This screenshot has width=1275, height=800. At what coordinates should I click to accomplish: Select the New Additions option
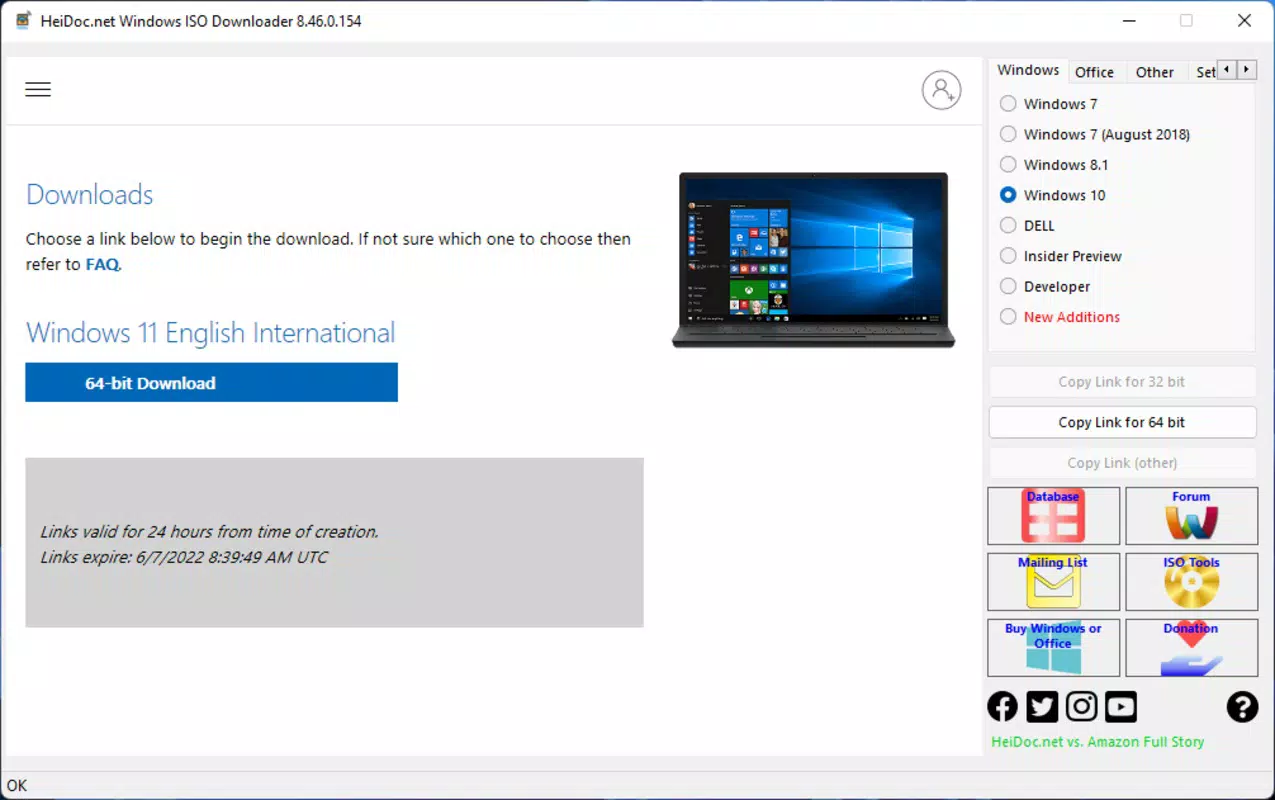click(1008, 317)
